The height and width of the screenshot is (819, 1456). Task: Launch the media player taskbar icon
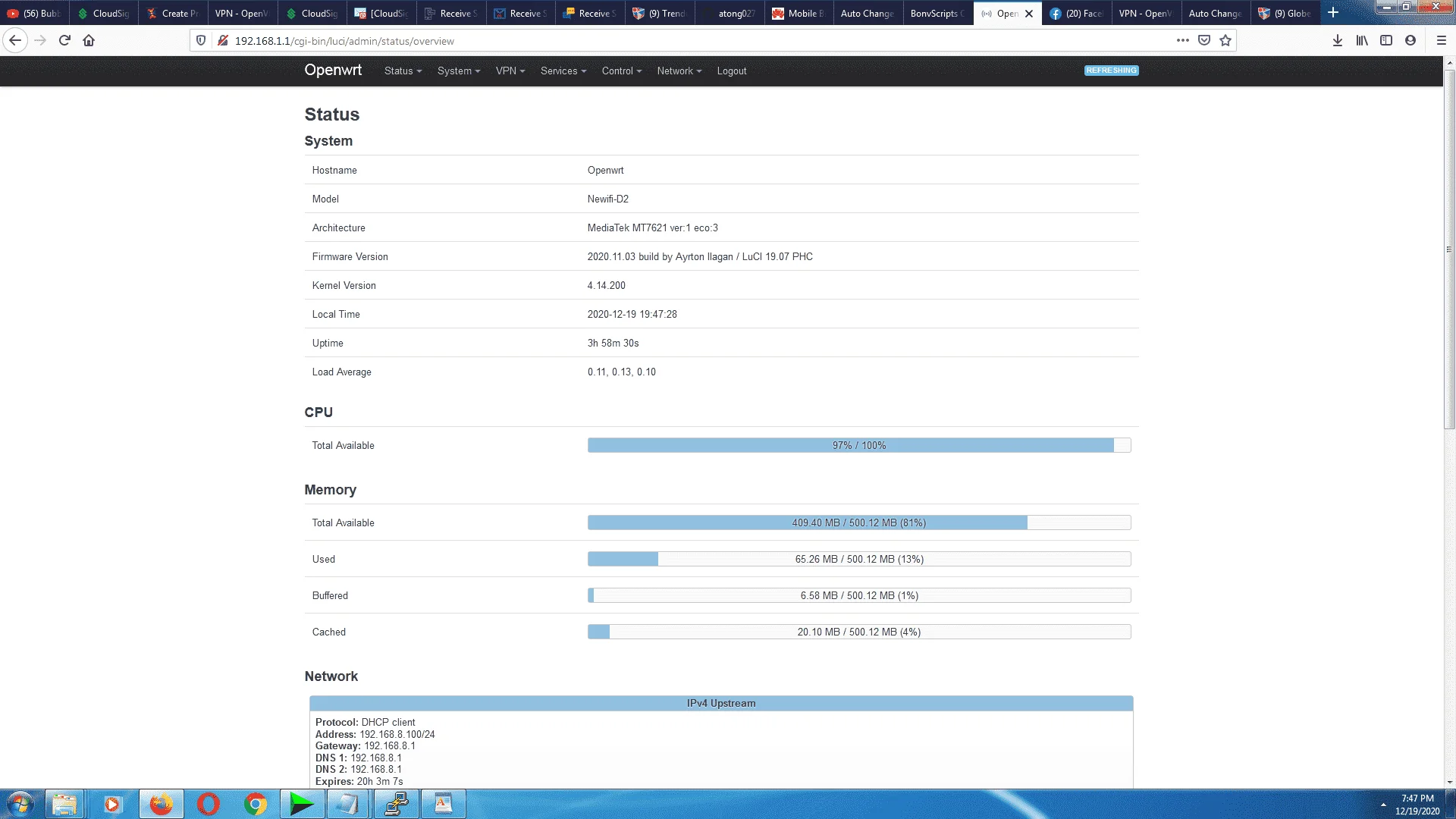point(112,804)
